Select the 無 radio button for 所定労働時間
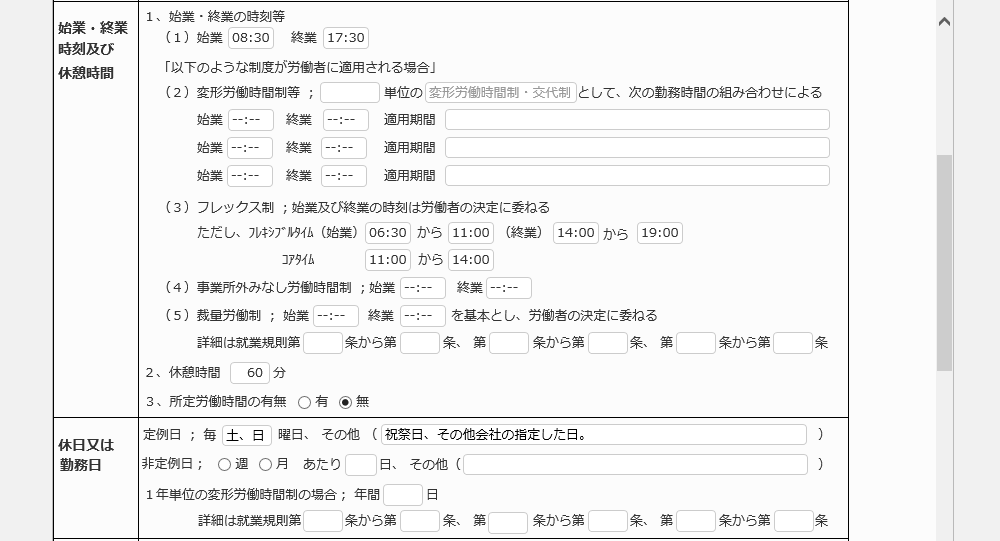Screen dimensions: 1000x541 346,402
